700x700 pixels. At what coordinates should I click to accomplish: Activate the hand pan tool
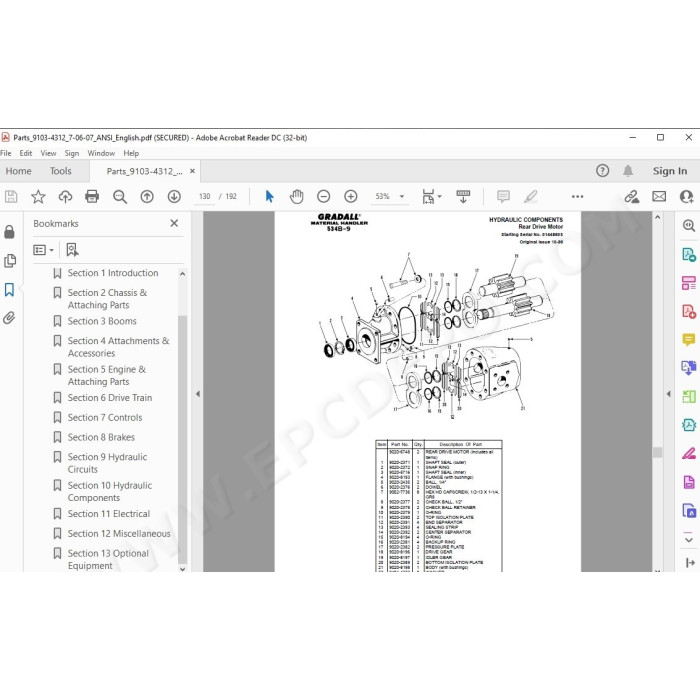[x=296, y=196]
